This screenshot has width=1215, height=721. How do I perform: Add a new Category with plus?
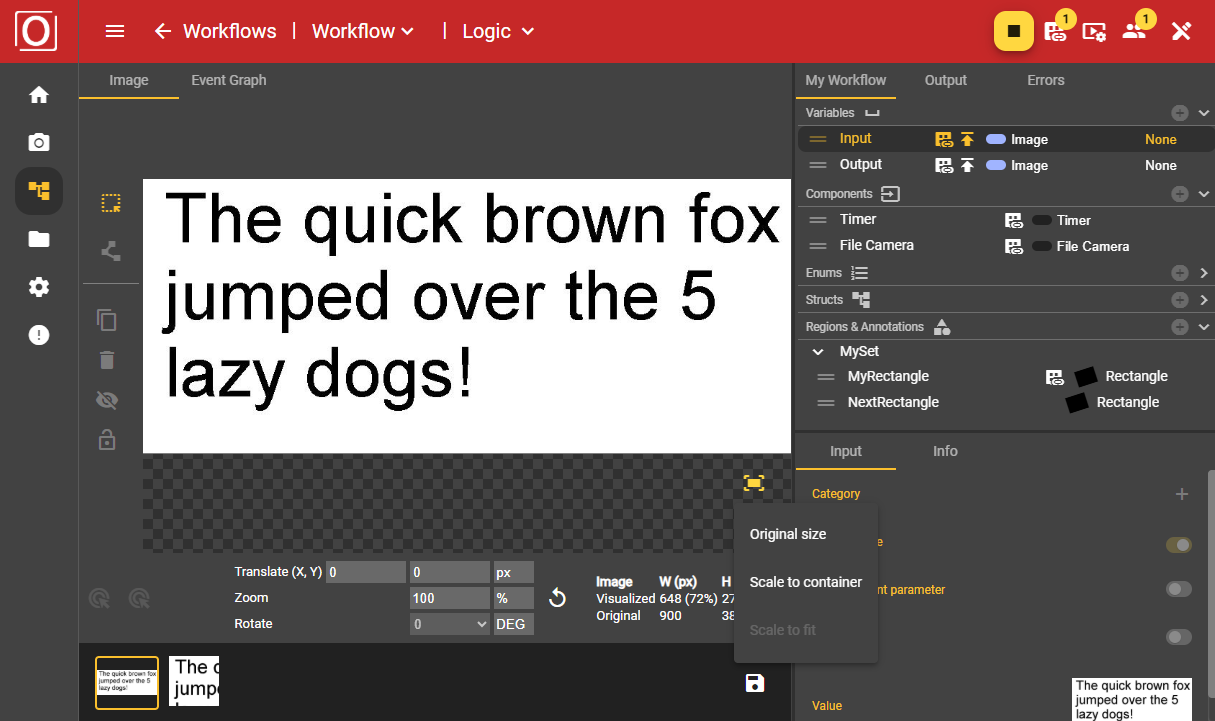click(x=1182, y=494)
